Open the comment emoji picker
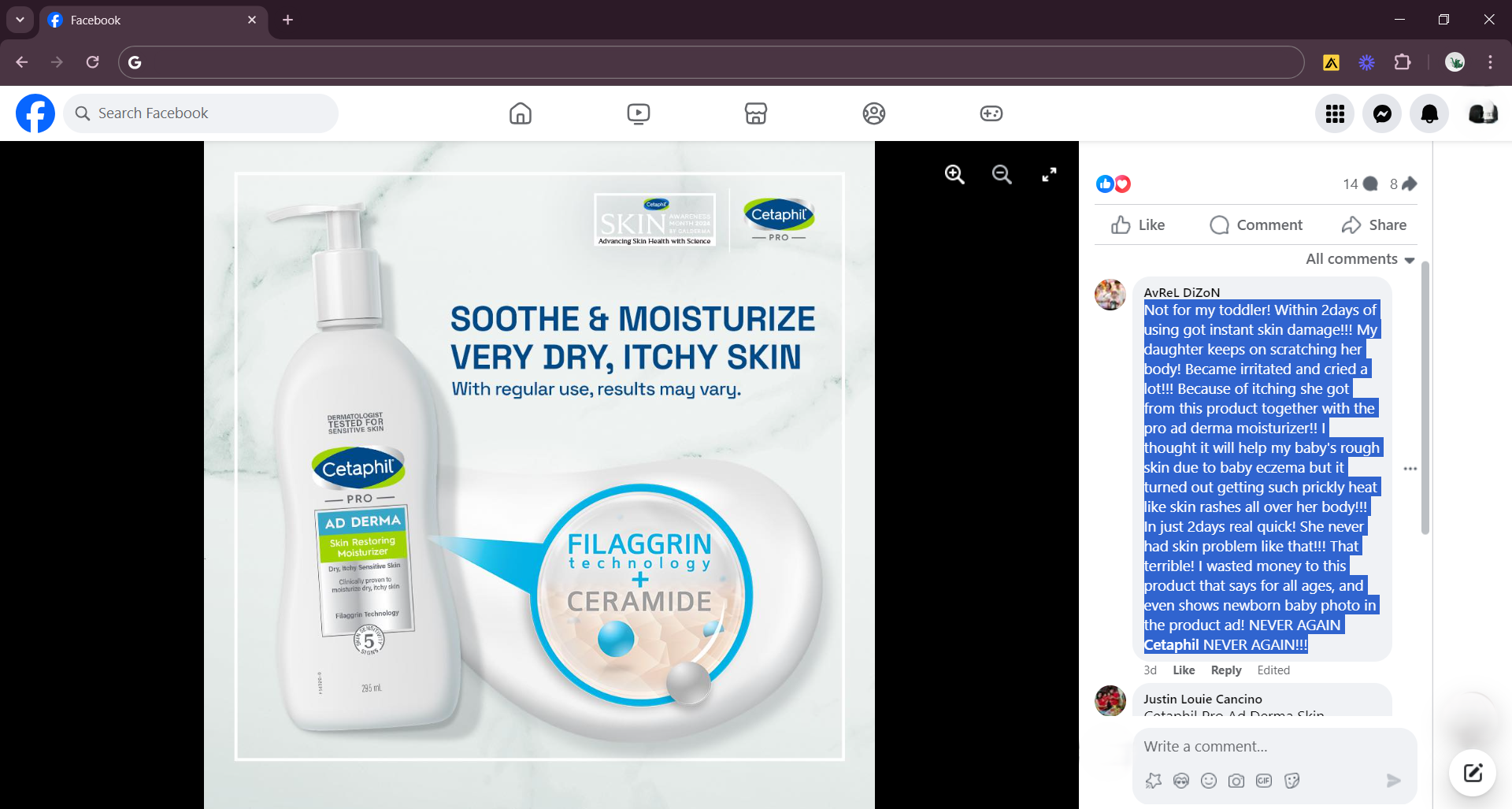This screenshot has height=809, width=1512. [1209, 781]
